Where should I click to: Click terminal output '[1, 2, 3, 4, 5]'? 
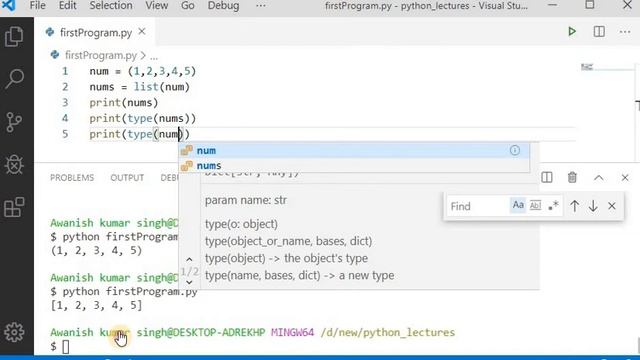[96, 305]
